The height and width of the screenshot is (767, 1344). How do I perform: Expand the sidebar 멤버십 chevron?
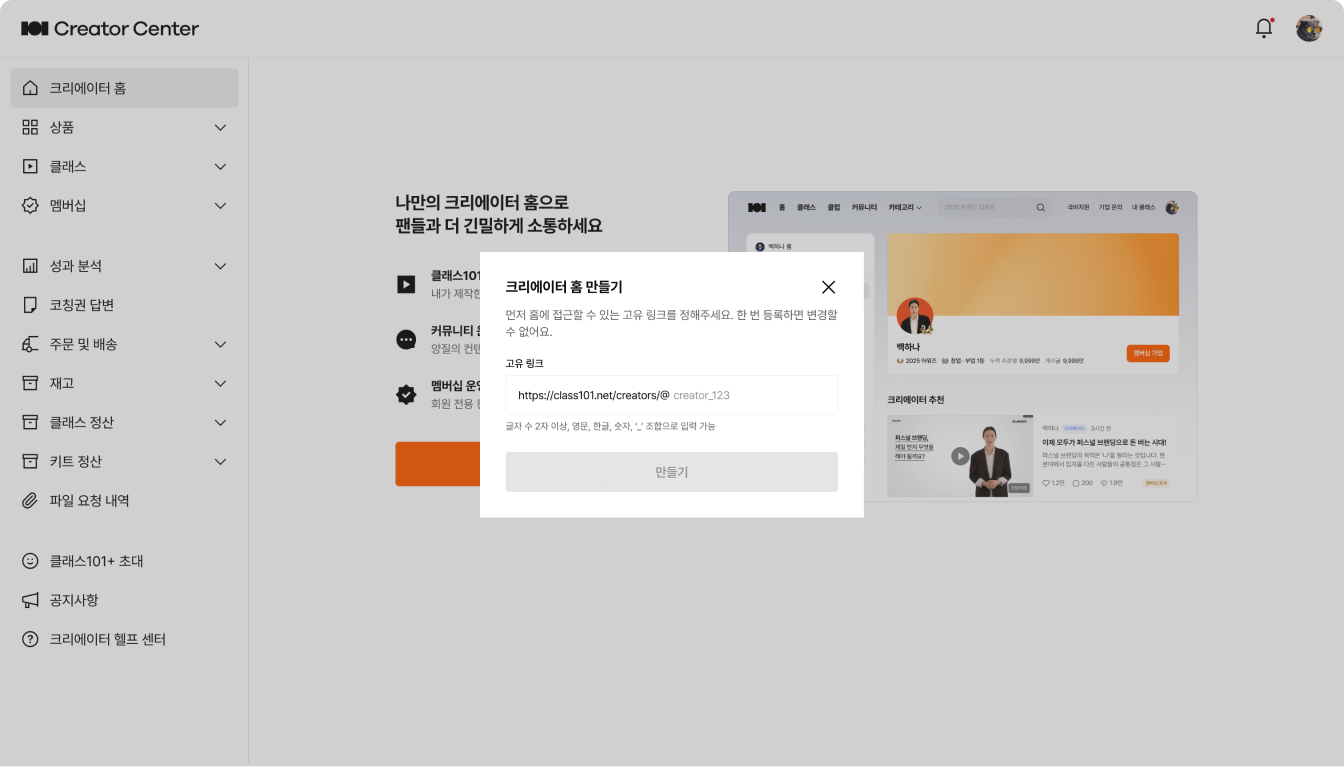coord(221,205)
